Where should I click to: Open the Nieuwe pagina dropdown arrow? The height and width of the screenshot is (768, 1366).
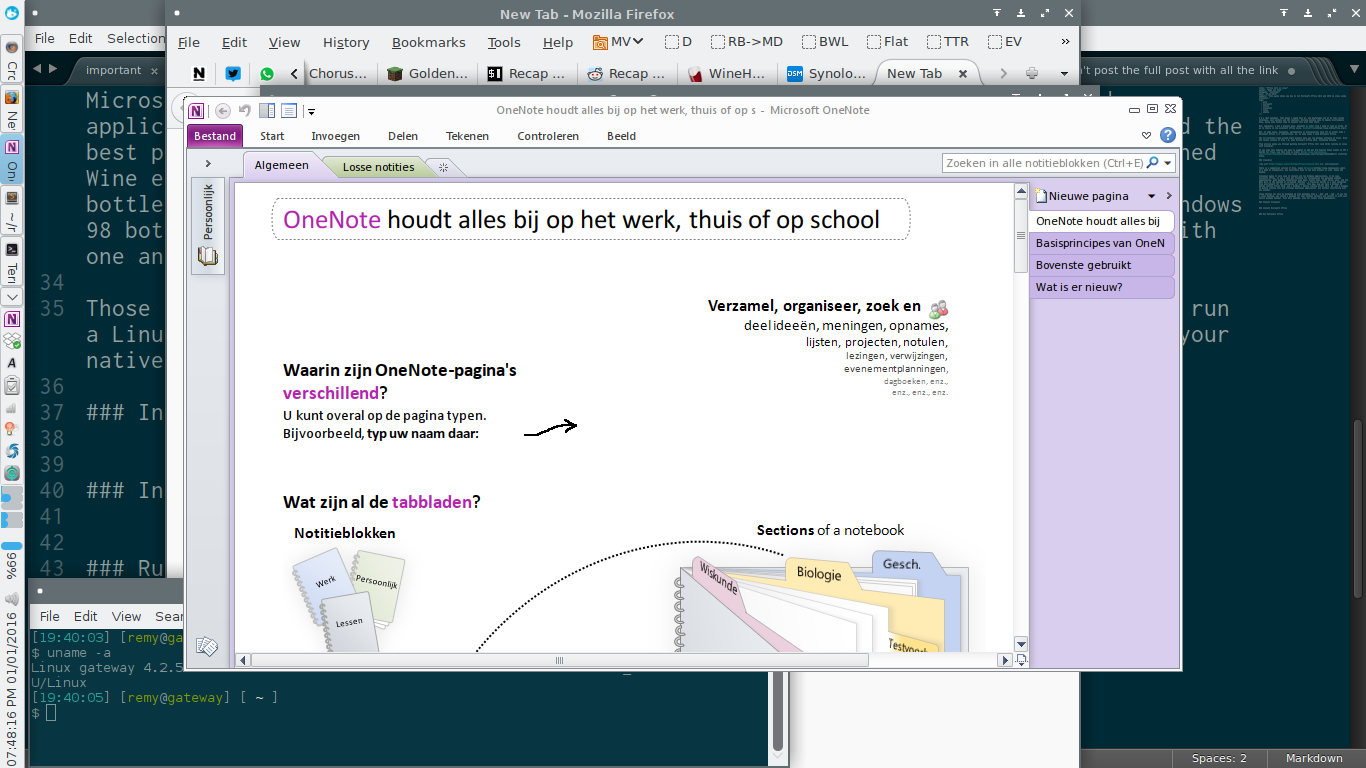pos(1152,196)
